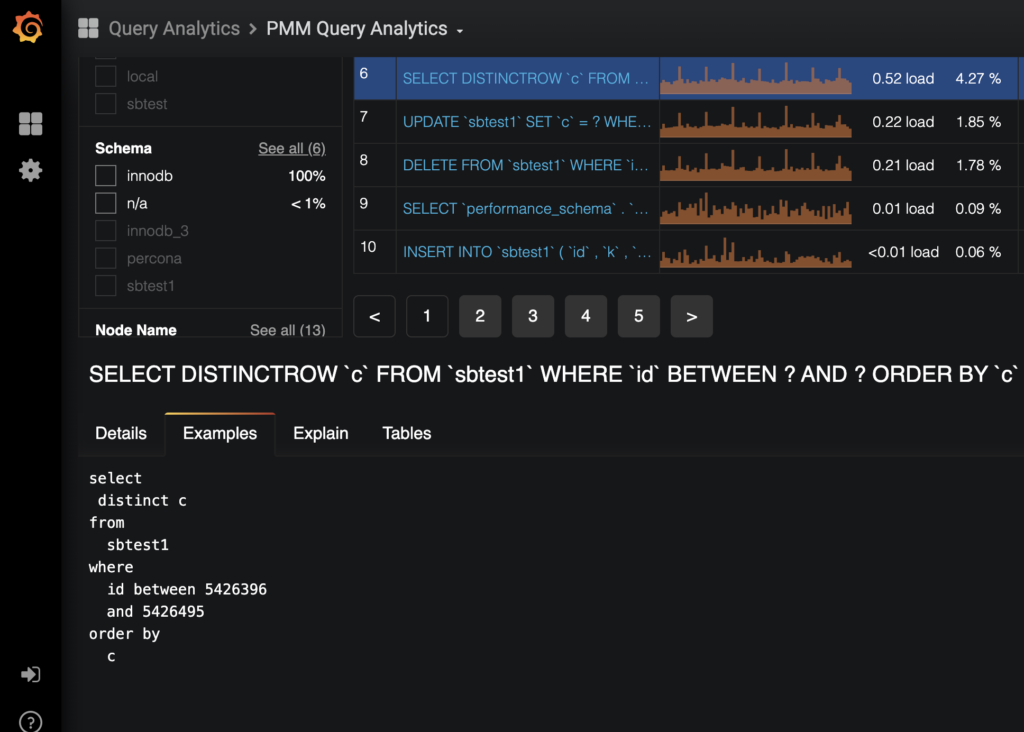Click the 1.78 % value
The height and width of the screenshot is (732, 1024).
[978, 165]
